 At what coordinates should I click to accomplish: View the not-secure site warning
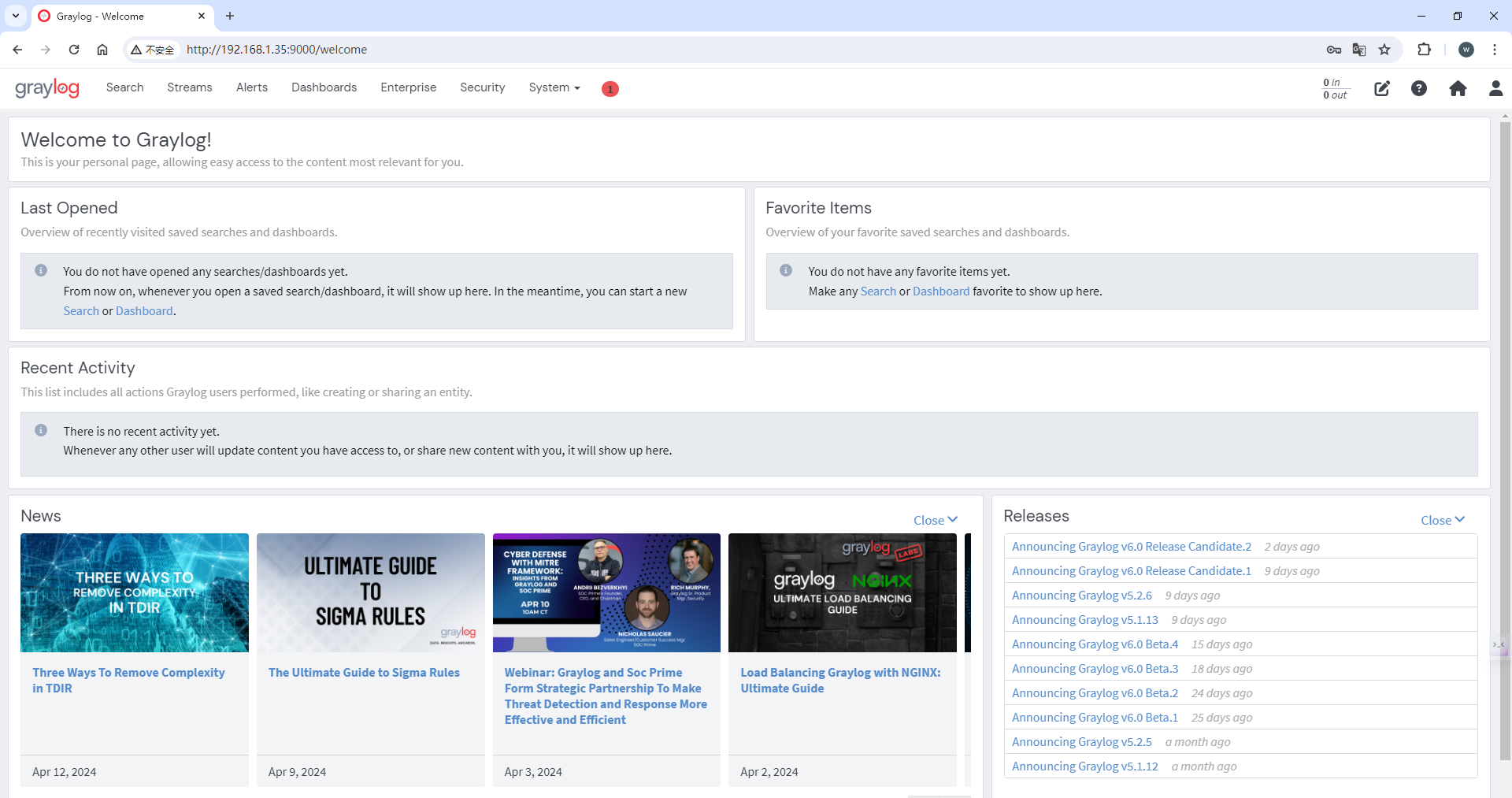pyautogui.click(x=152, y=50)
